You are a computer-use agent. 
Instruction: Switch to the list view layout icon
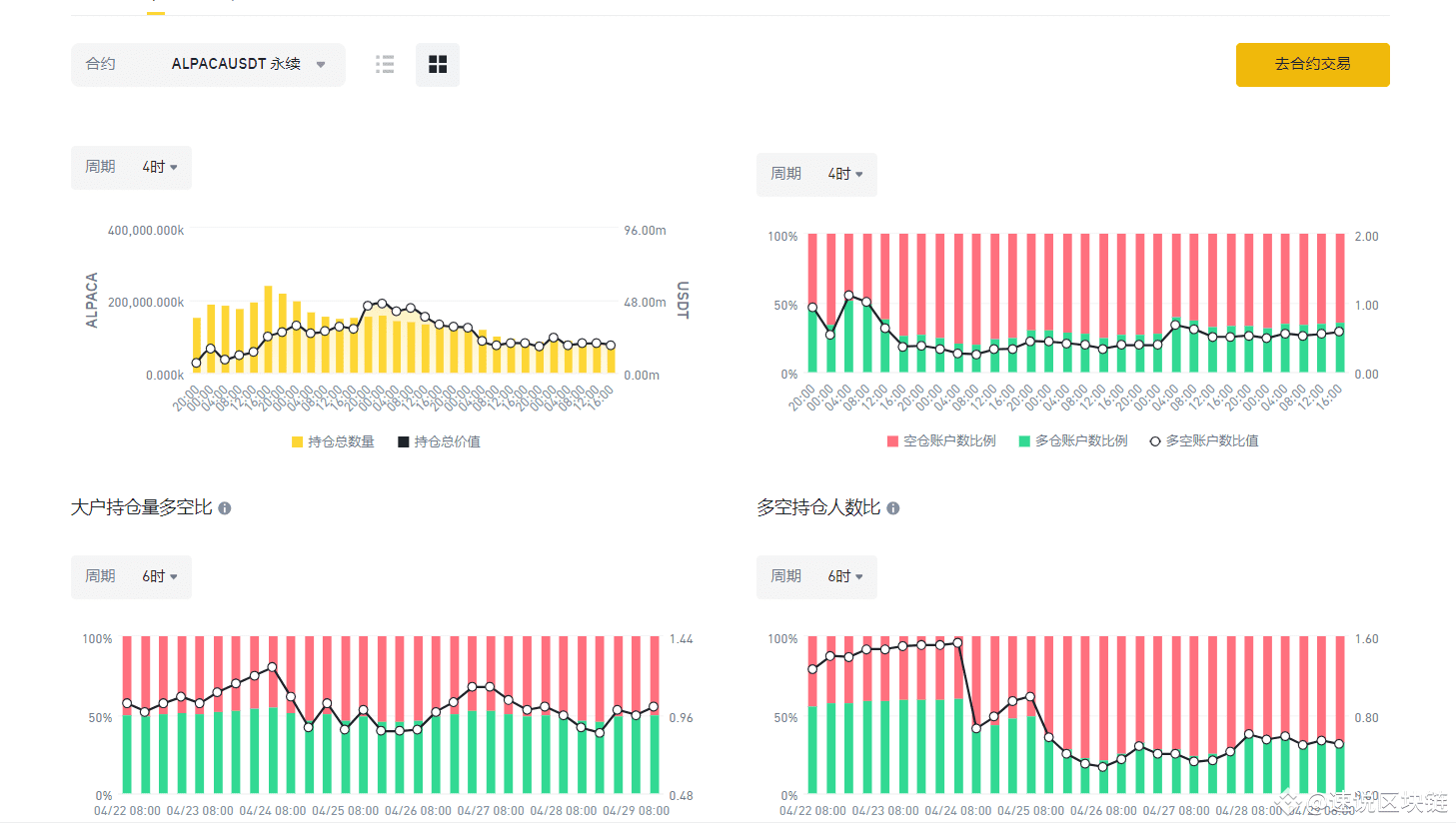tap(385, 65)
